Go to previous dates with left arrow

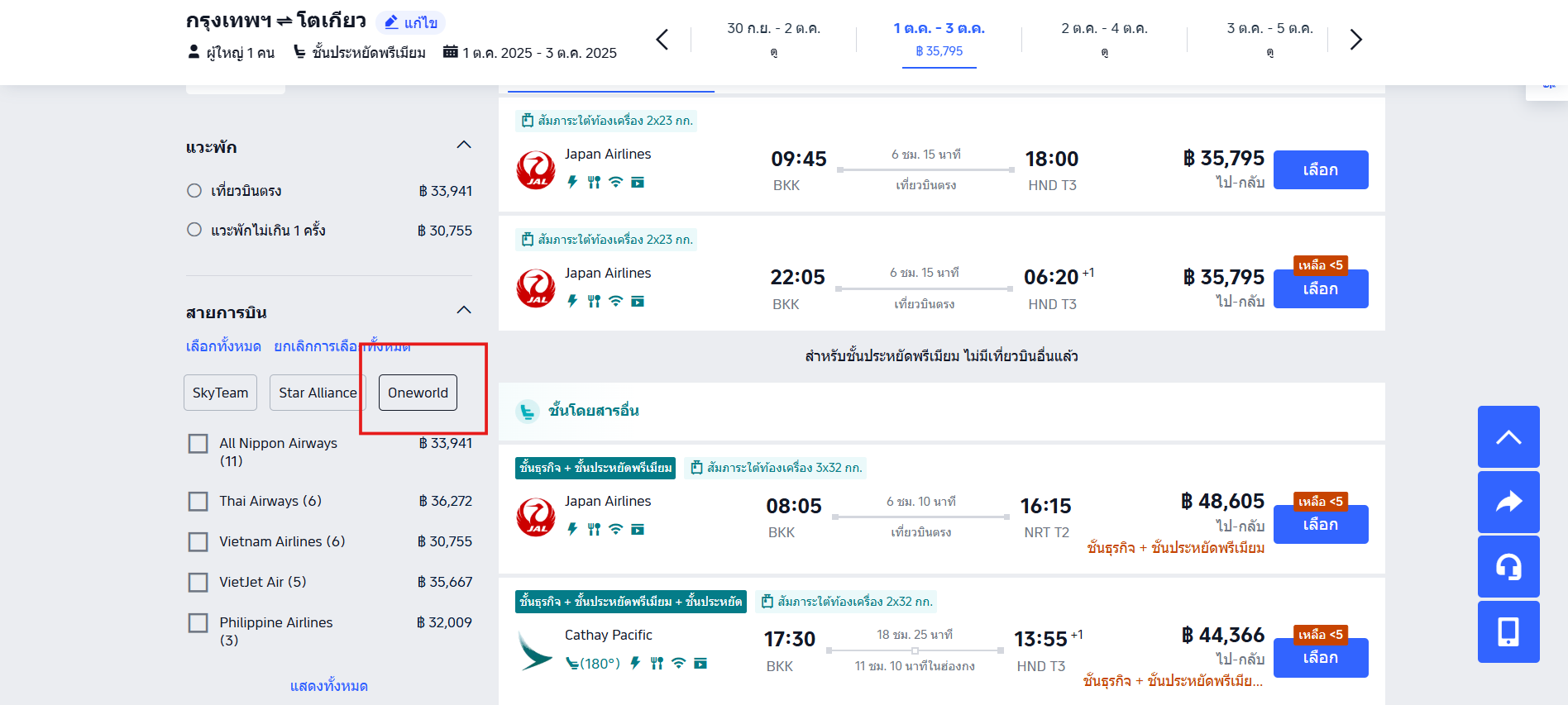point(662,40)
